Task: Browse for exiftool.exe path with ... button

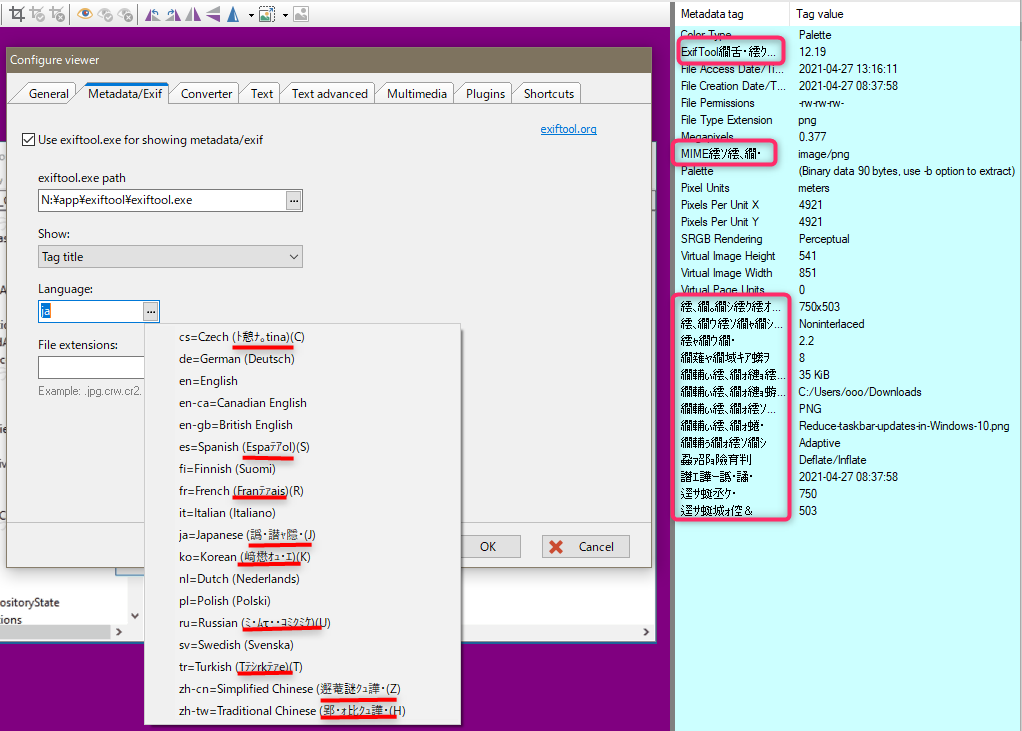Action: click(x=294, y=201)
